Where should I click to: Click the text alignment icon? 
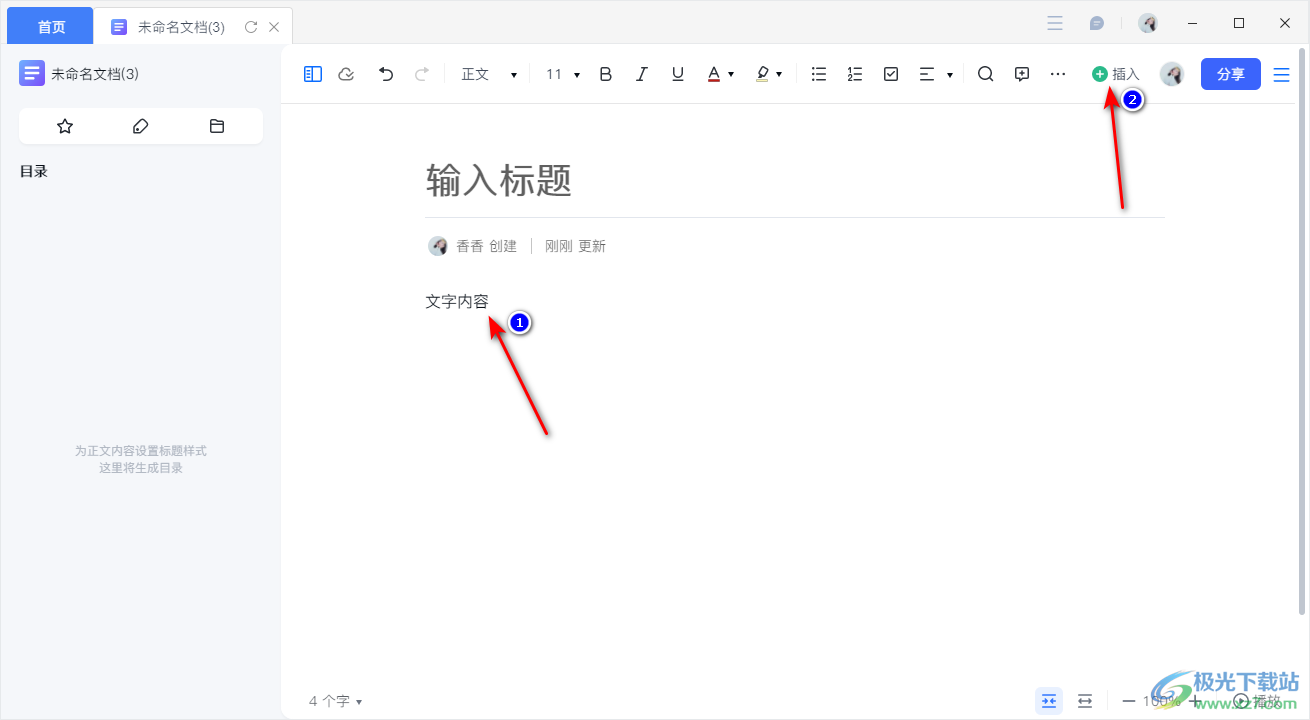(927, 74)
